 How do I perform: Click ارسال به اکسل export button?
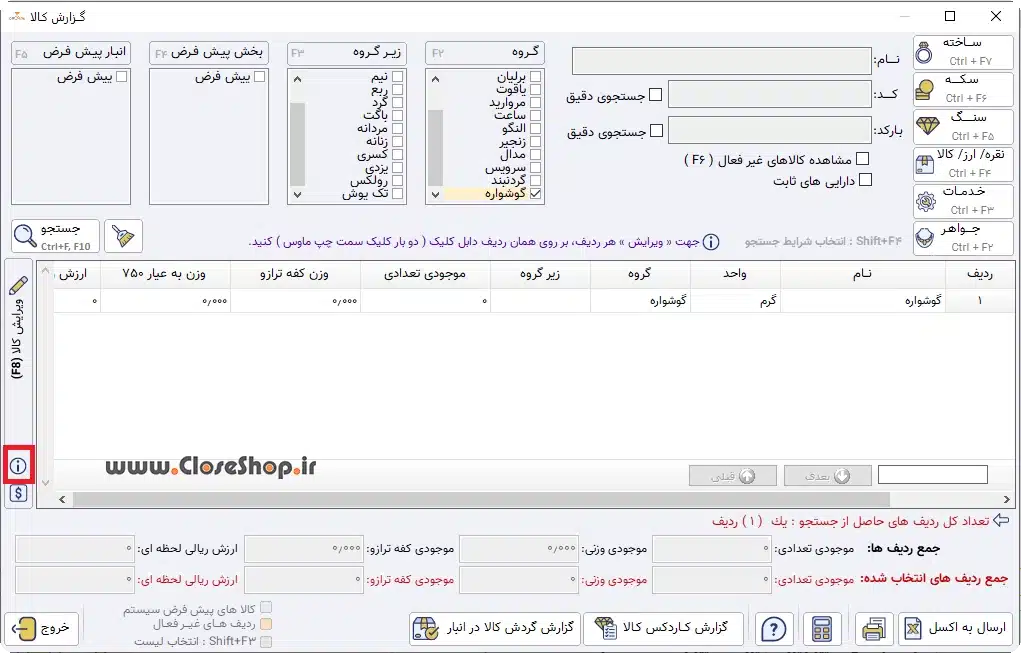click(x=955, y=629)
